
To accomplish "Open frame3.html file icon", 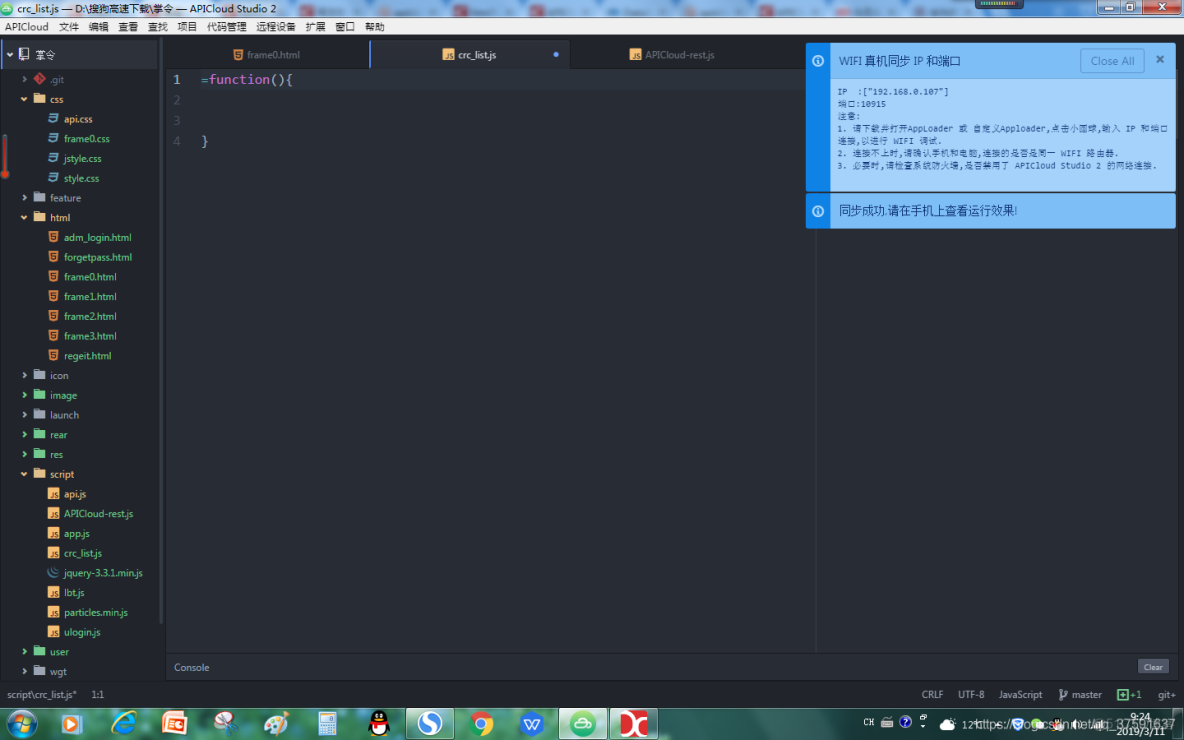I will click(53, 336).
